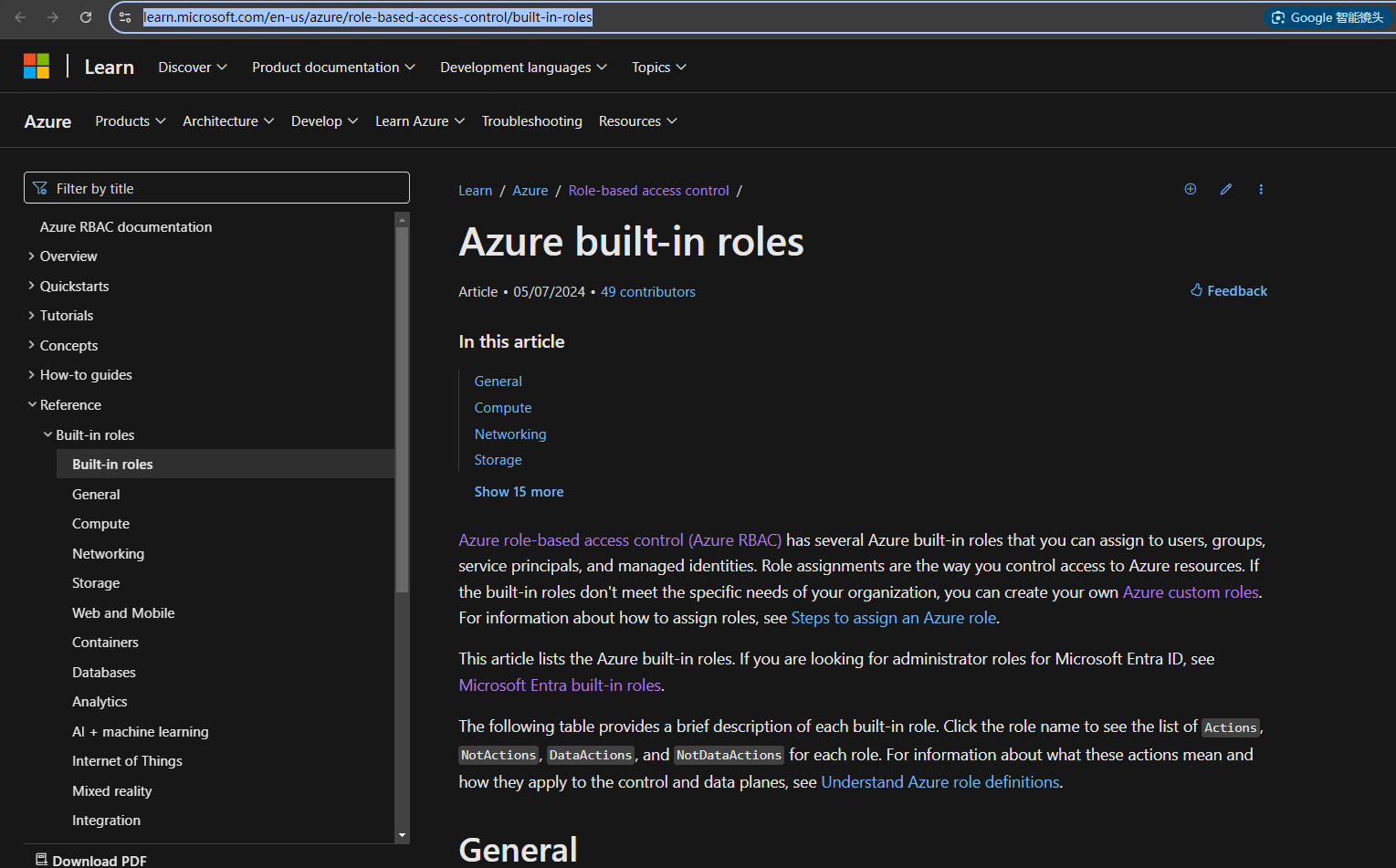Click the sidebar vertical scrollbar thumb
Image resolution: width=1396 pixels, height=868 pixels.
coord(402,409)
